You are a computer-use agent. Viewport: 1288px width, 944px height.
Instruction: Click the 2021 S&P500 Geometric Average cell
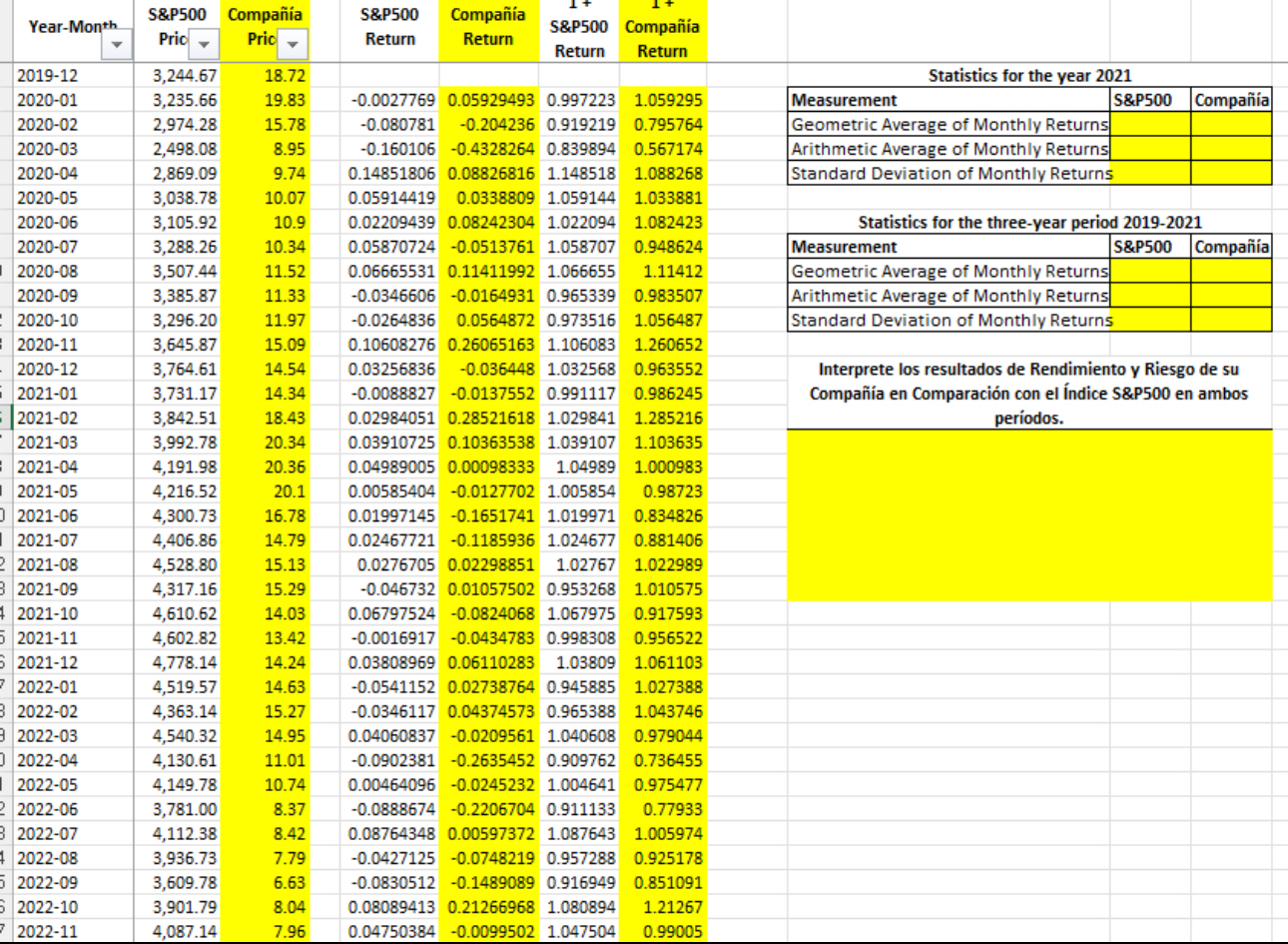1150,124
